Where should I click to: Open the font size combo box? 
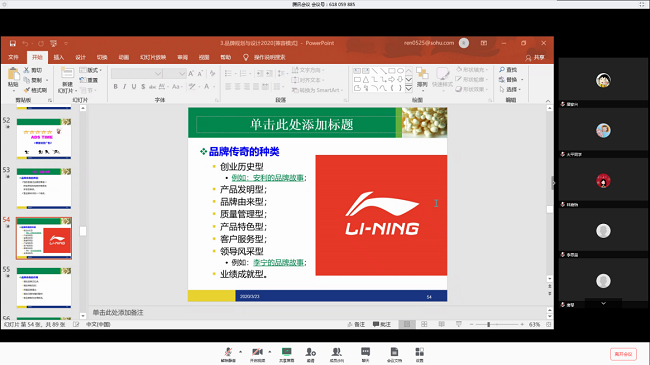174,74
